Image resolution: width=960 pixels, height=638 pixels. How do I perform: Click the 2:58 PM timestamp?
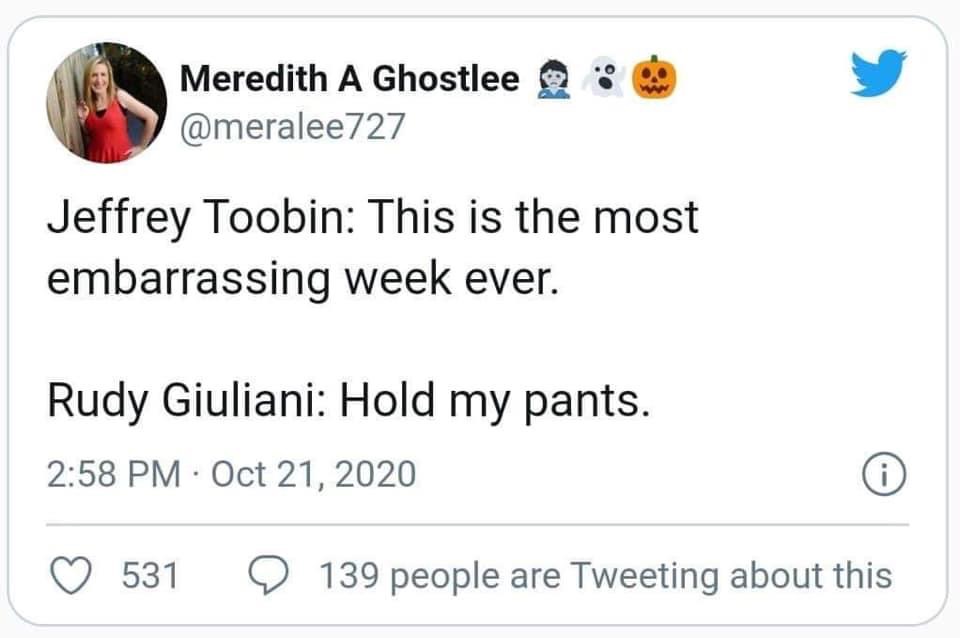coord(113,472)
